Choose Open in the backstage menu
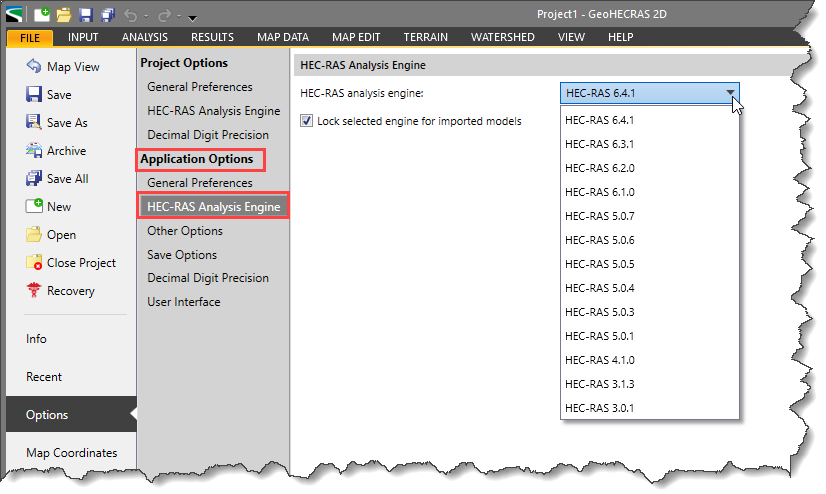This screenshot has width=826, height=494. coord(61,235)
